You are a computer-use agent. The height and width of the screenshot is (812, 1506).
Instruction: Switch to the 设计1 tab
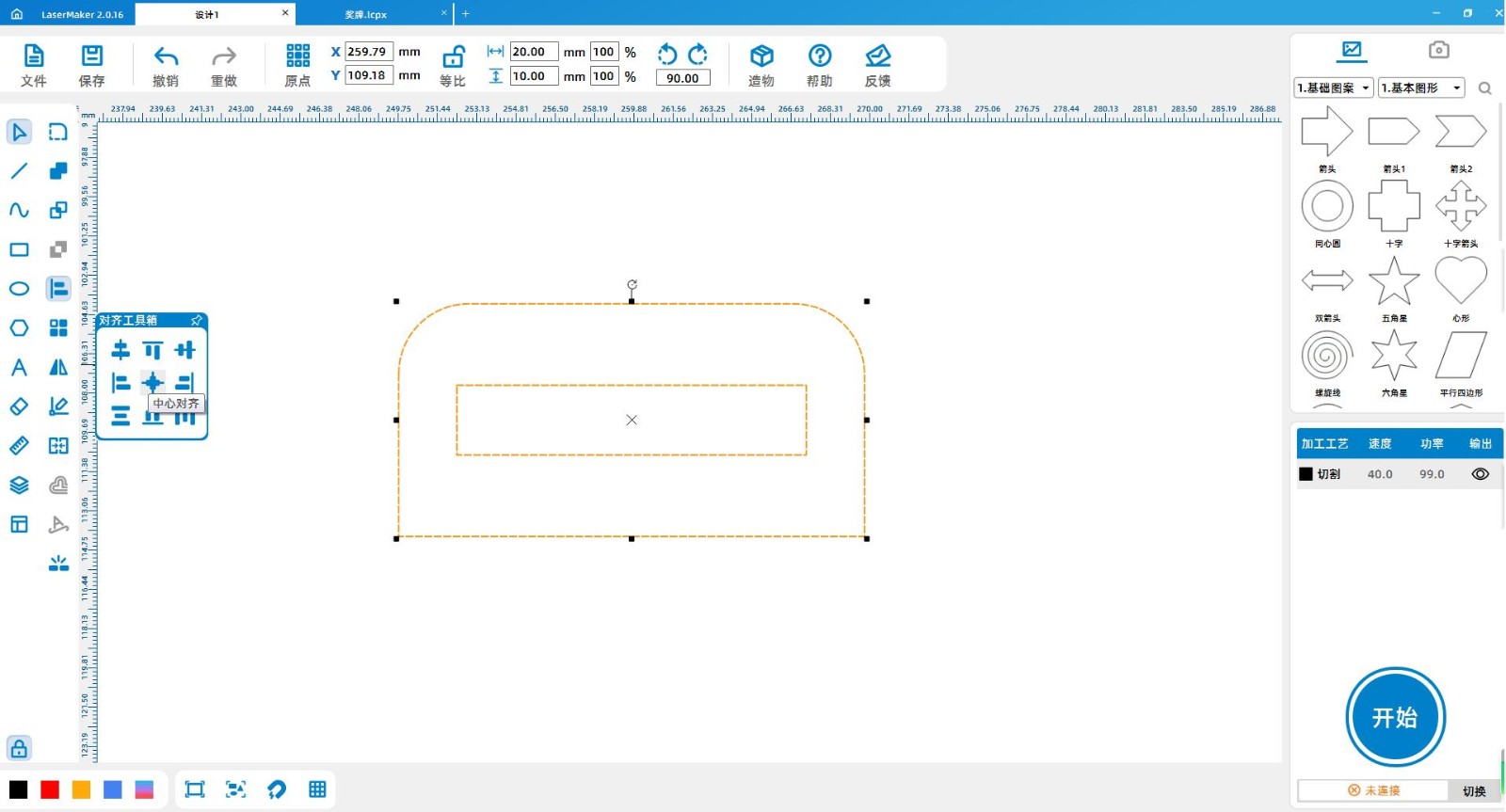(x=207, y=14)
